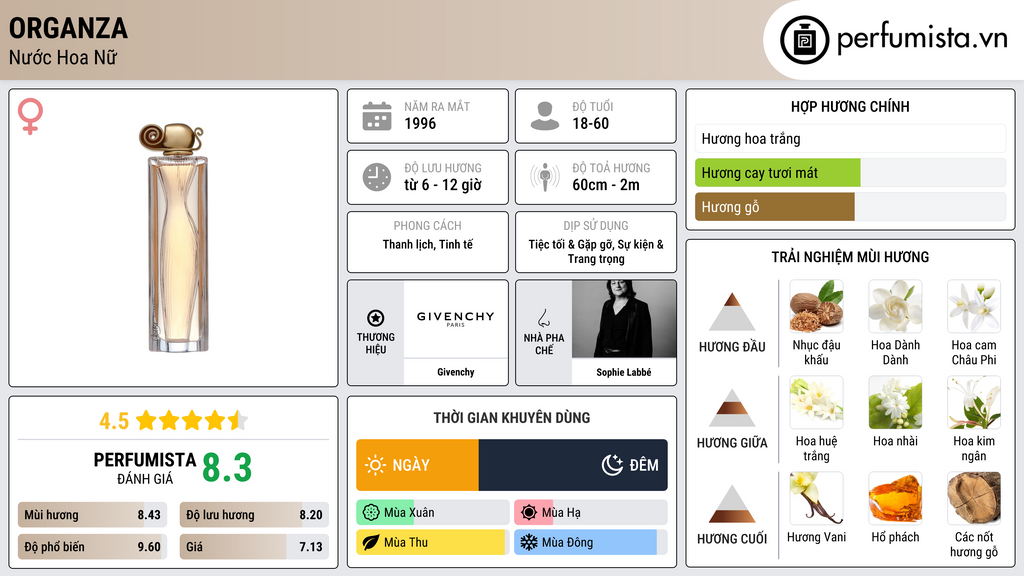Click the Mùa Xuân season bar
1024x576 pixels.
click(x=432, y=513)
